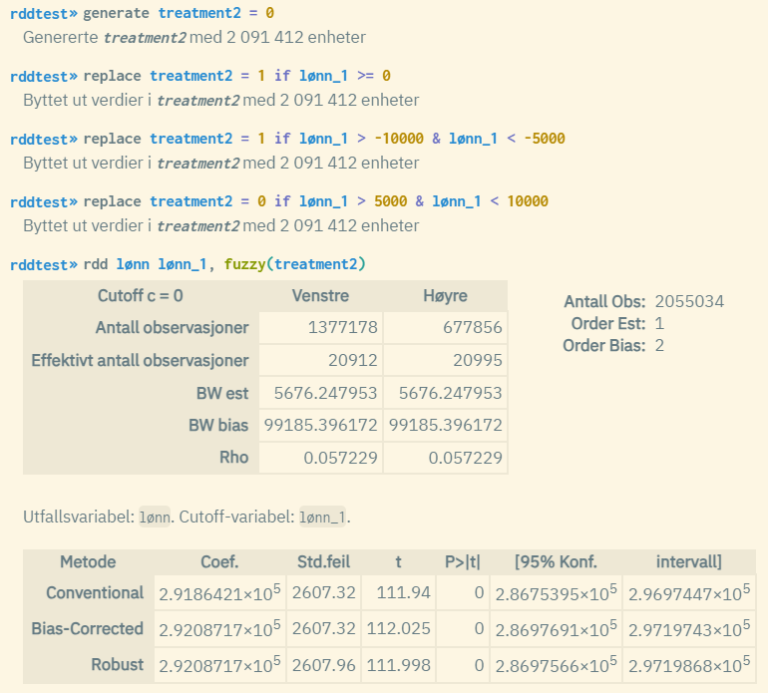
Task: Click the 'generate treatment2 = 0' command line
Action: coord(178,13)
